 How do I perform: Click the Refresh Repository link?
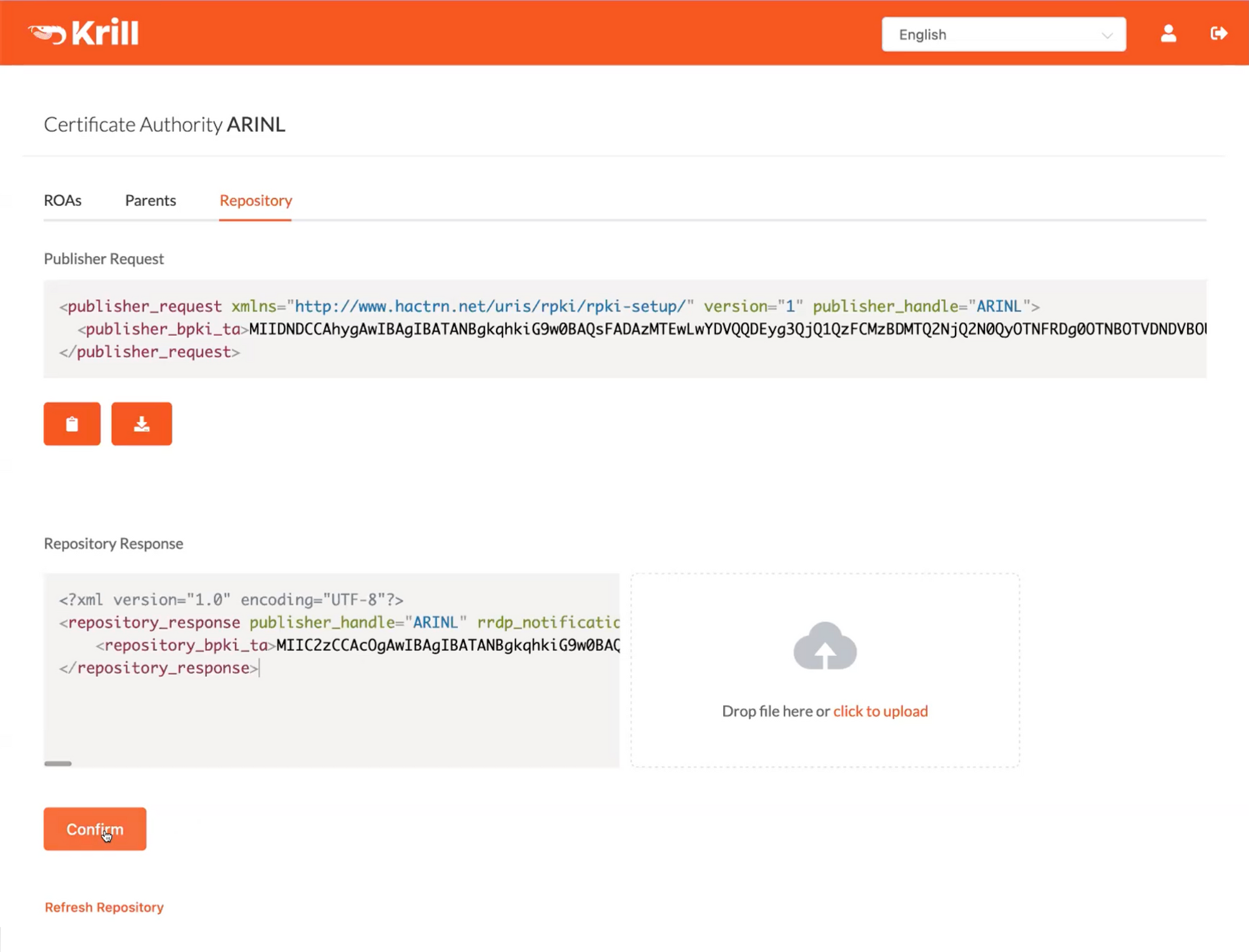coord(104,907)
